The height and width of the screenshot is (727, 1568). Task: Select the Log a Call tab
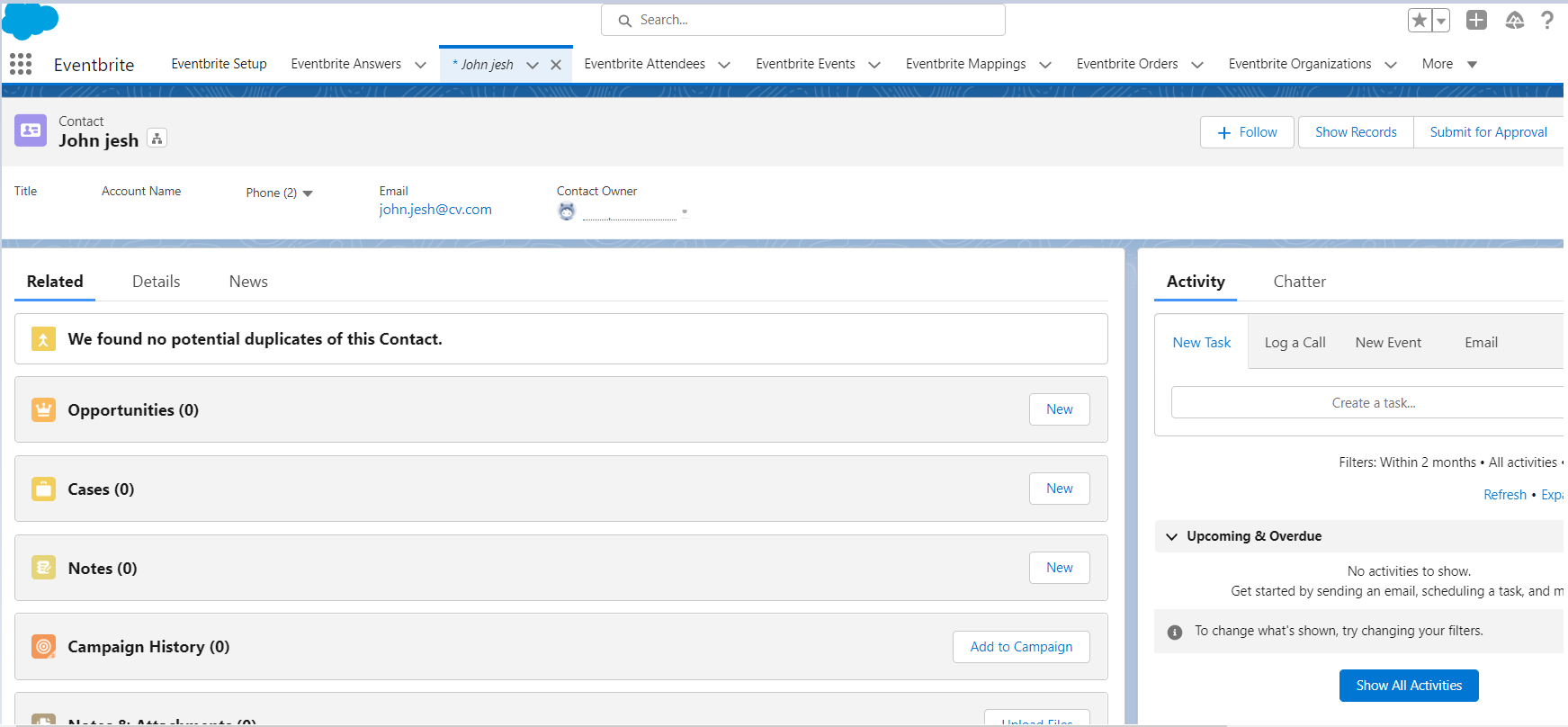pyautogui.click(x=1295, y=343)
